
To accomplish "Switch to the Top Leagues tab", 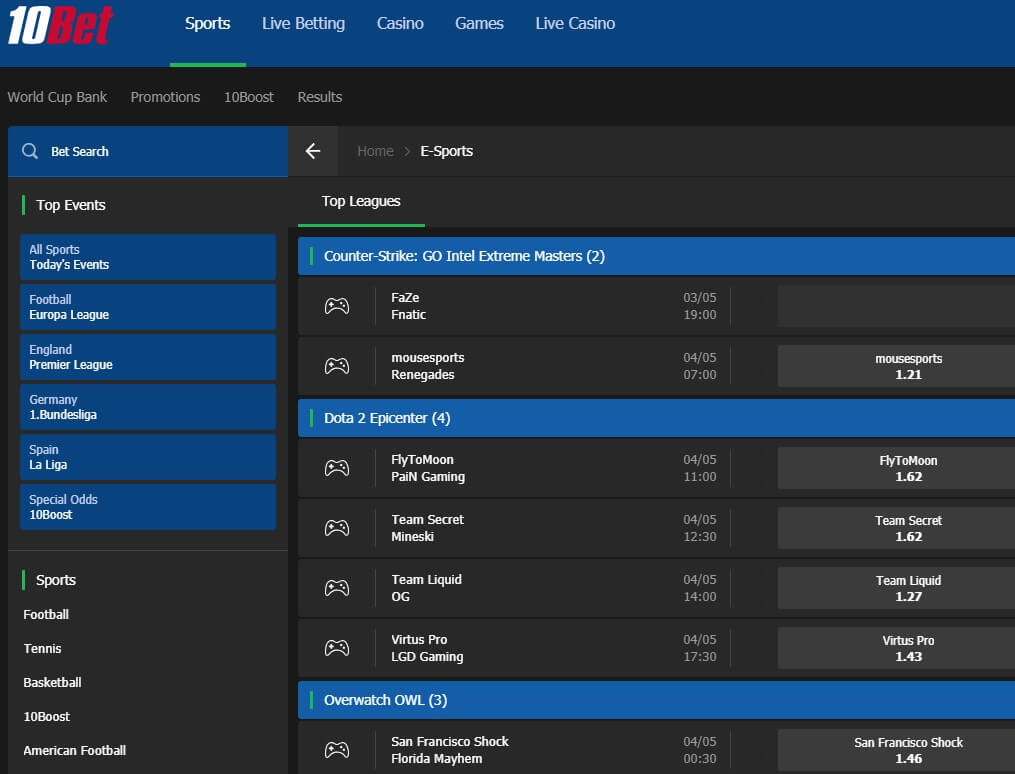I will (x=361, y=201).
